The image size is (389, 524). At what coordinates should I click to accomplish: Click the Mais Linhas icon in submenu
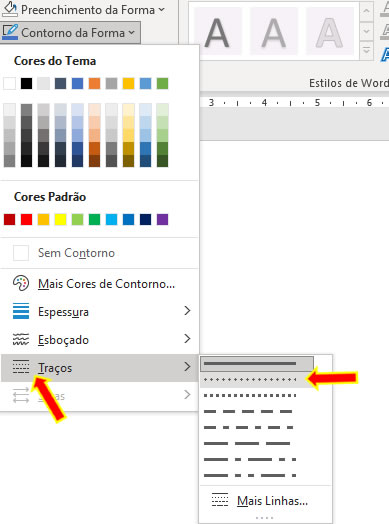(x=220, y=500)
